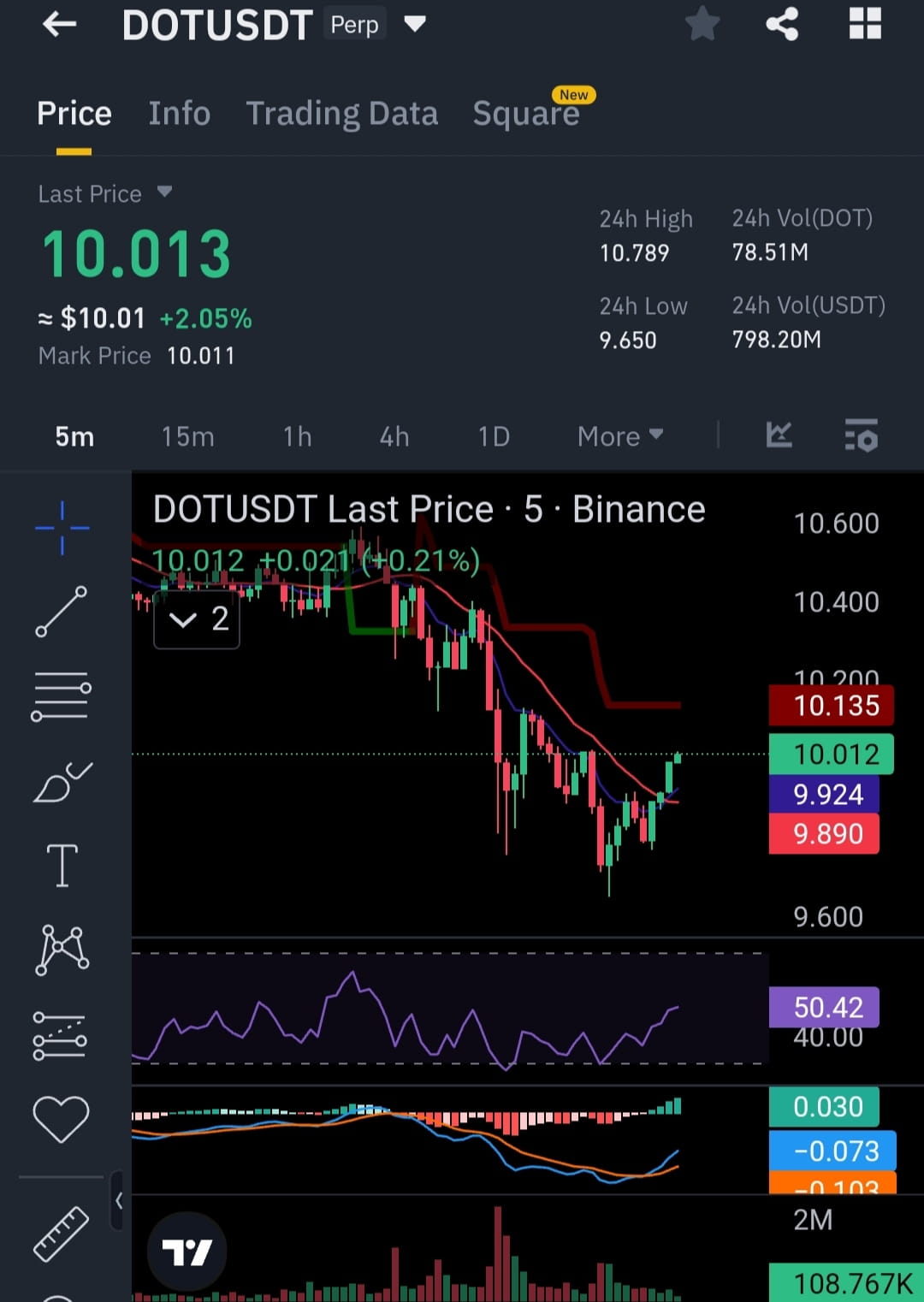Open the horizontal lines drawing tool
Screen dimensions: 924x1302
point(61,696)
